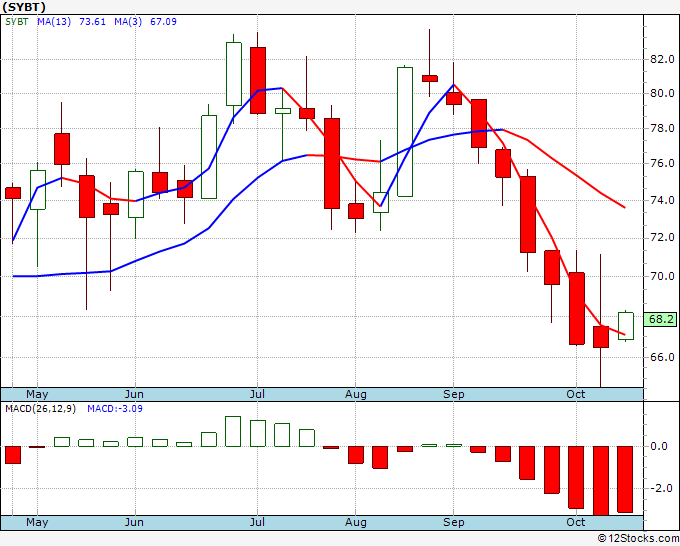Click the MA(3) legend label
Image resolution: width=680 pixels, height=546 pixels.
pos(128,22)
